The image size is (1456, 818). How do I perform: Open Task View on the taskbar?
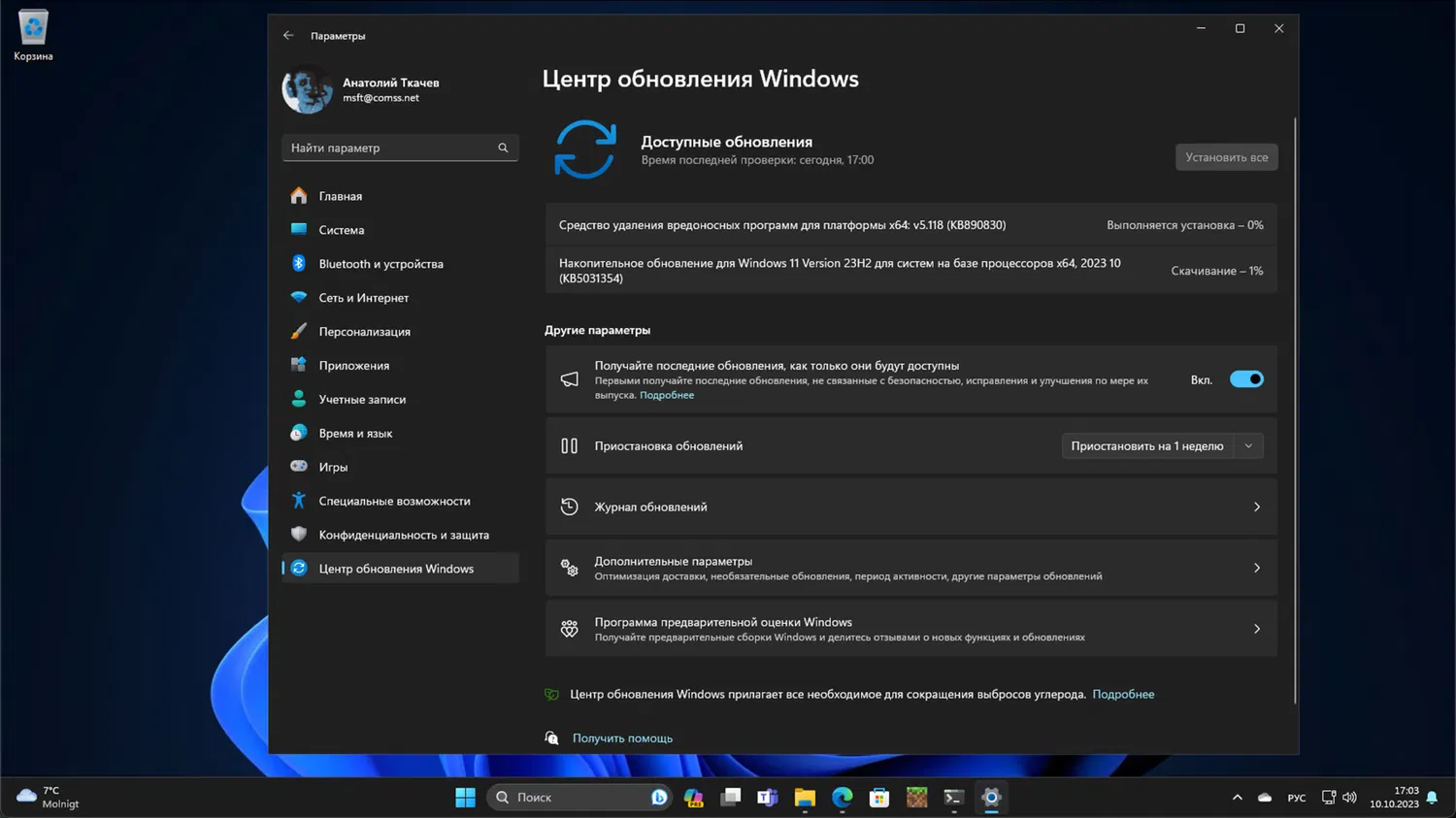[x=731, y=798]
